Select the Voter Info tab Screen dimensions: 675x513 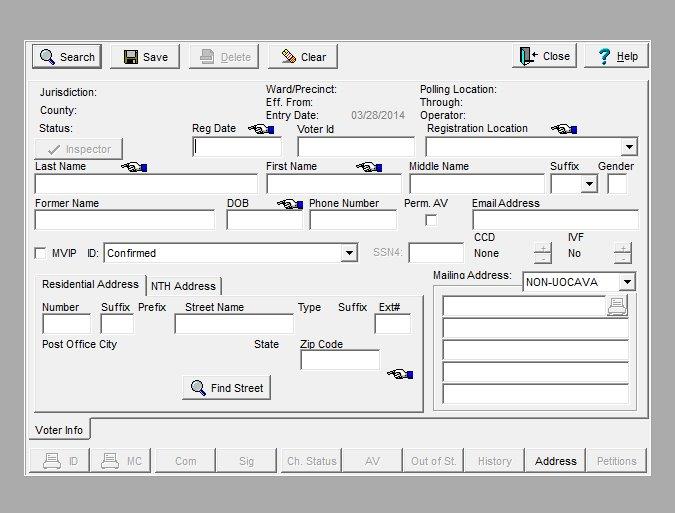tap(59, 430)
